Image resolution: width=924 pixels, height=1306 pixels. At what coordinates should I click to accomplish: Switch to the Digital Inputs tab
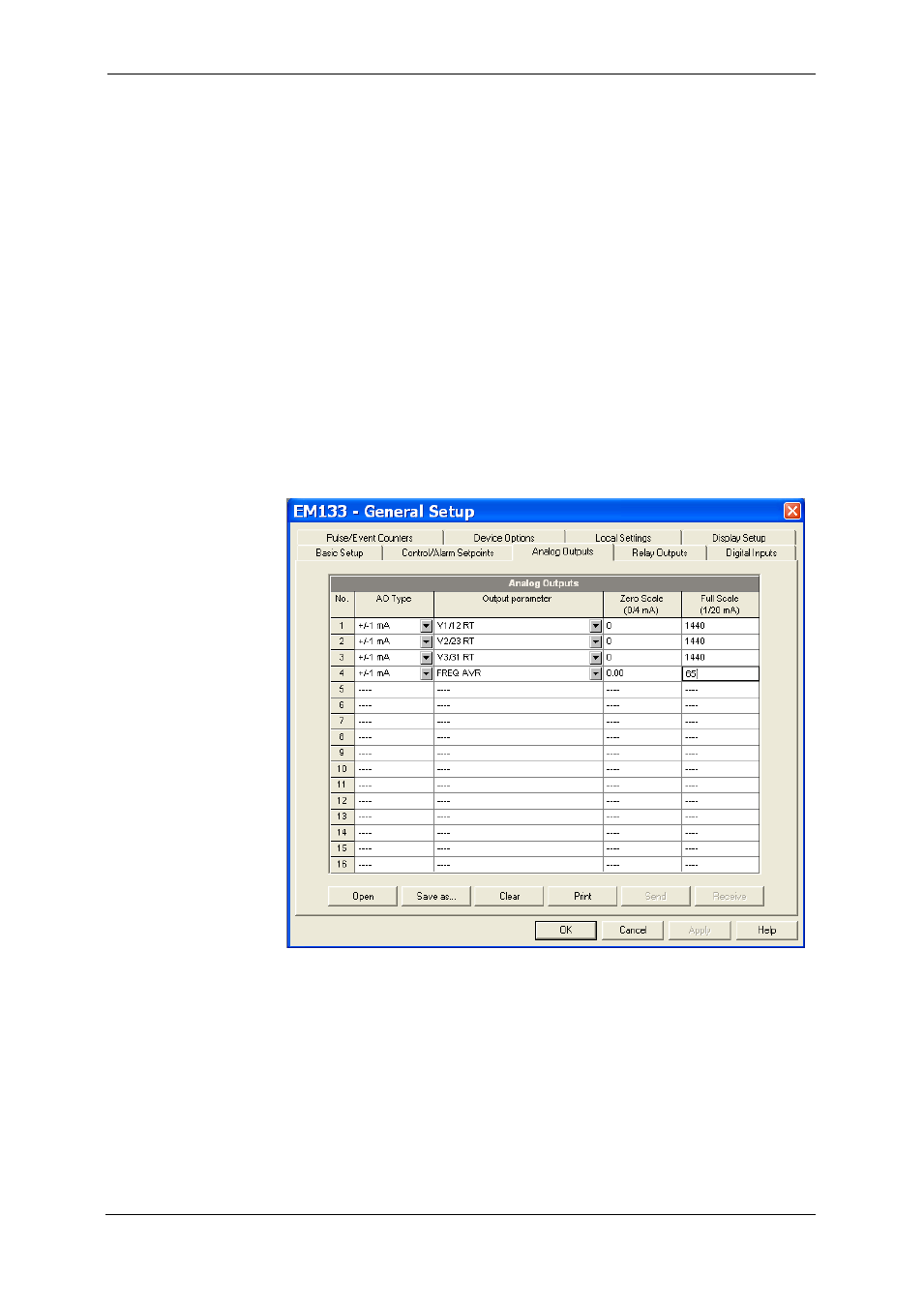[751, 553]
